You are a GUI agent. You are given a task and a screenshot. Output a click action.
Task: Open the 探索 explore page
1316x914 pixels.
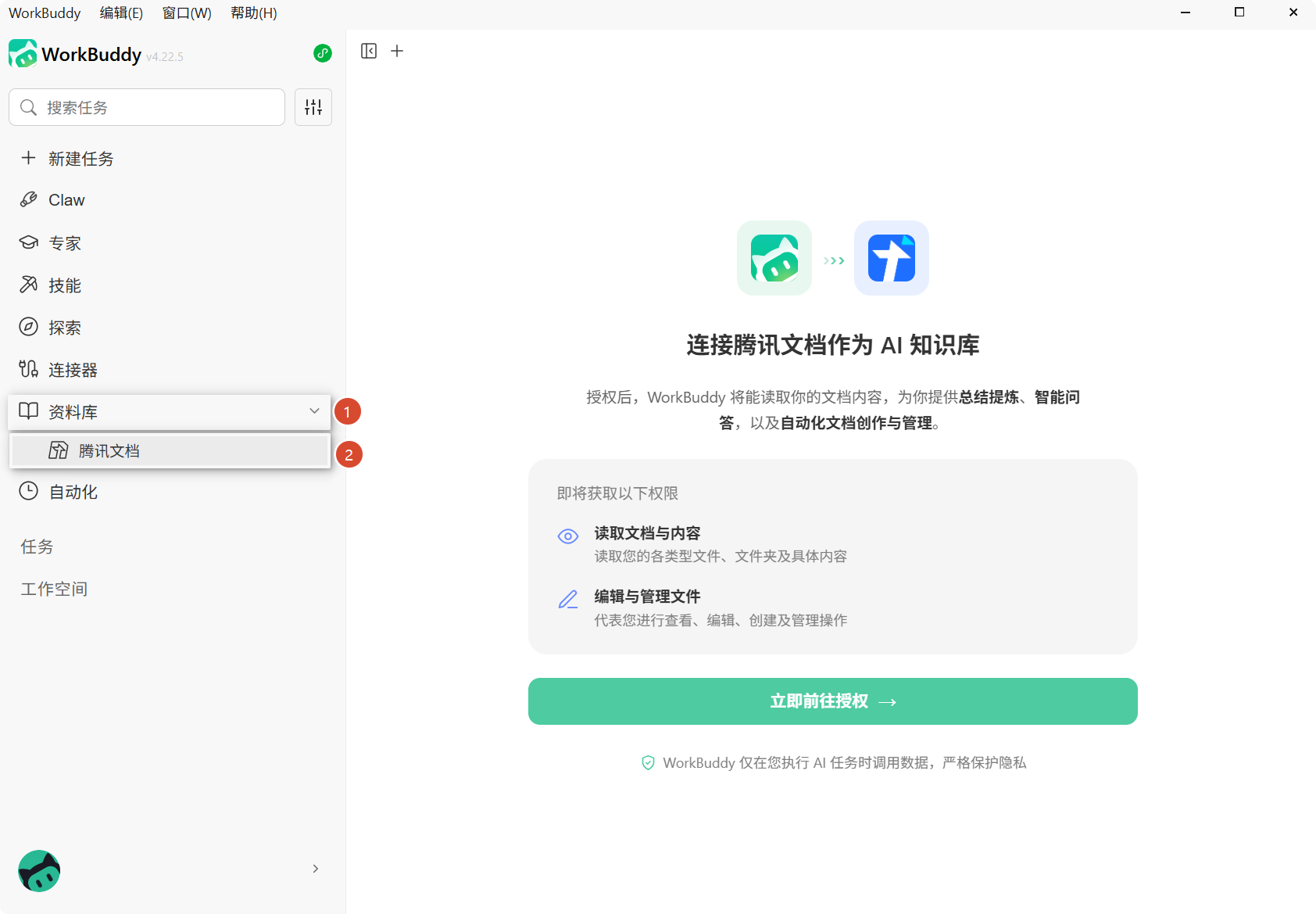(170, 328)
